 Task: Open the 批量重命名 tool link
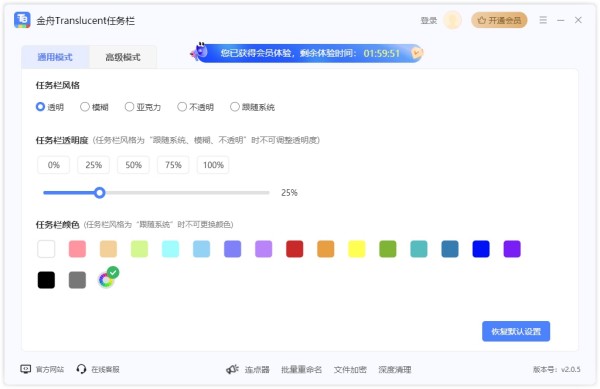tap(302, 369)
